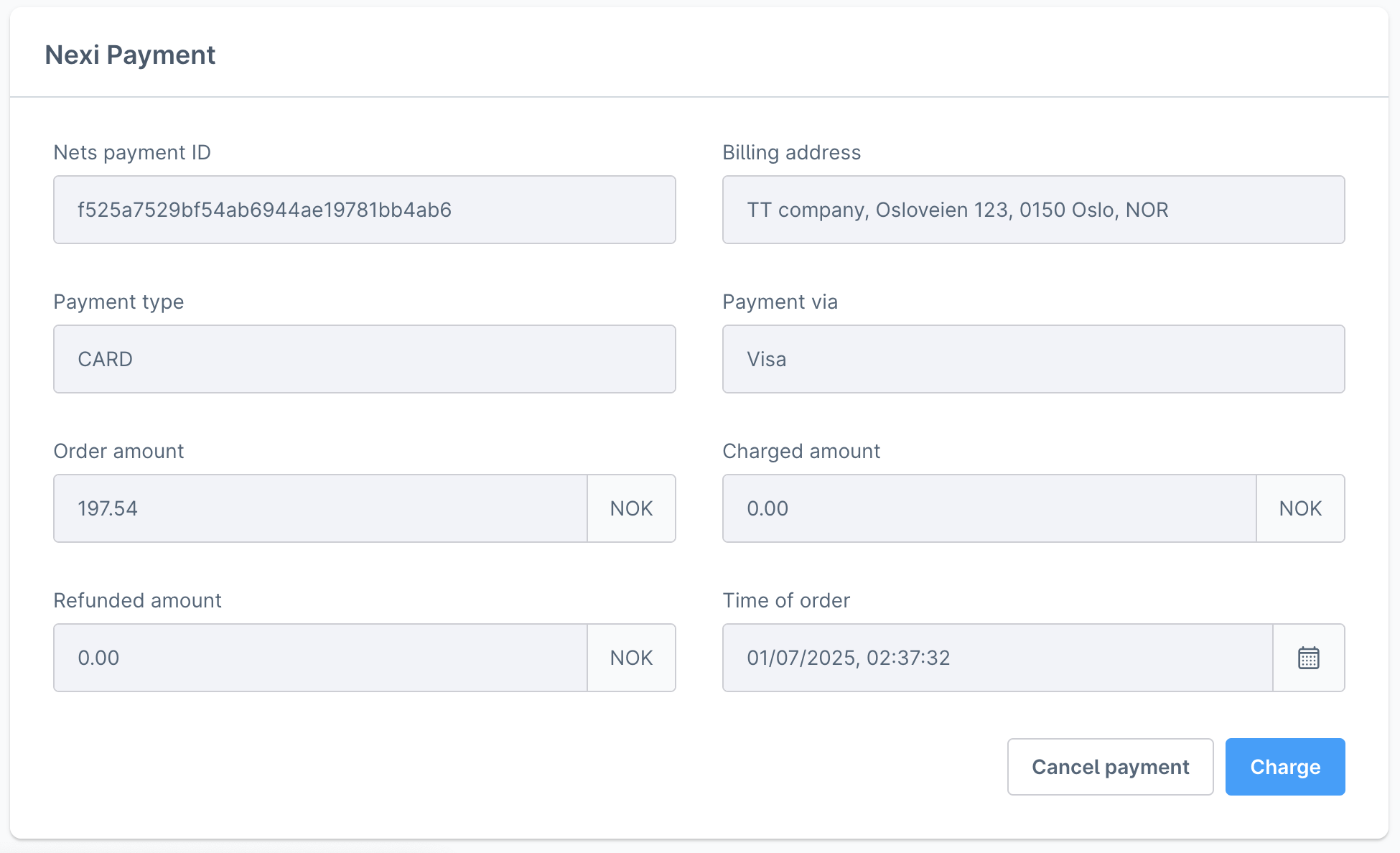Click the Nexi Payment heading
Viewport: 1400px width, 853px height.
[x=130, y=54]
